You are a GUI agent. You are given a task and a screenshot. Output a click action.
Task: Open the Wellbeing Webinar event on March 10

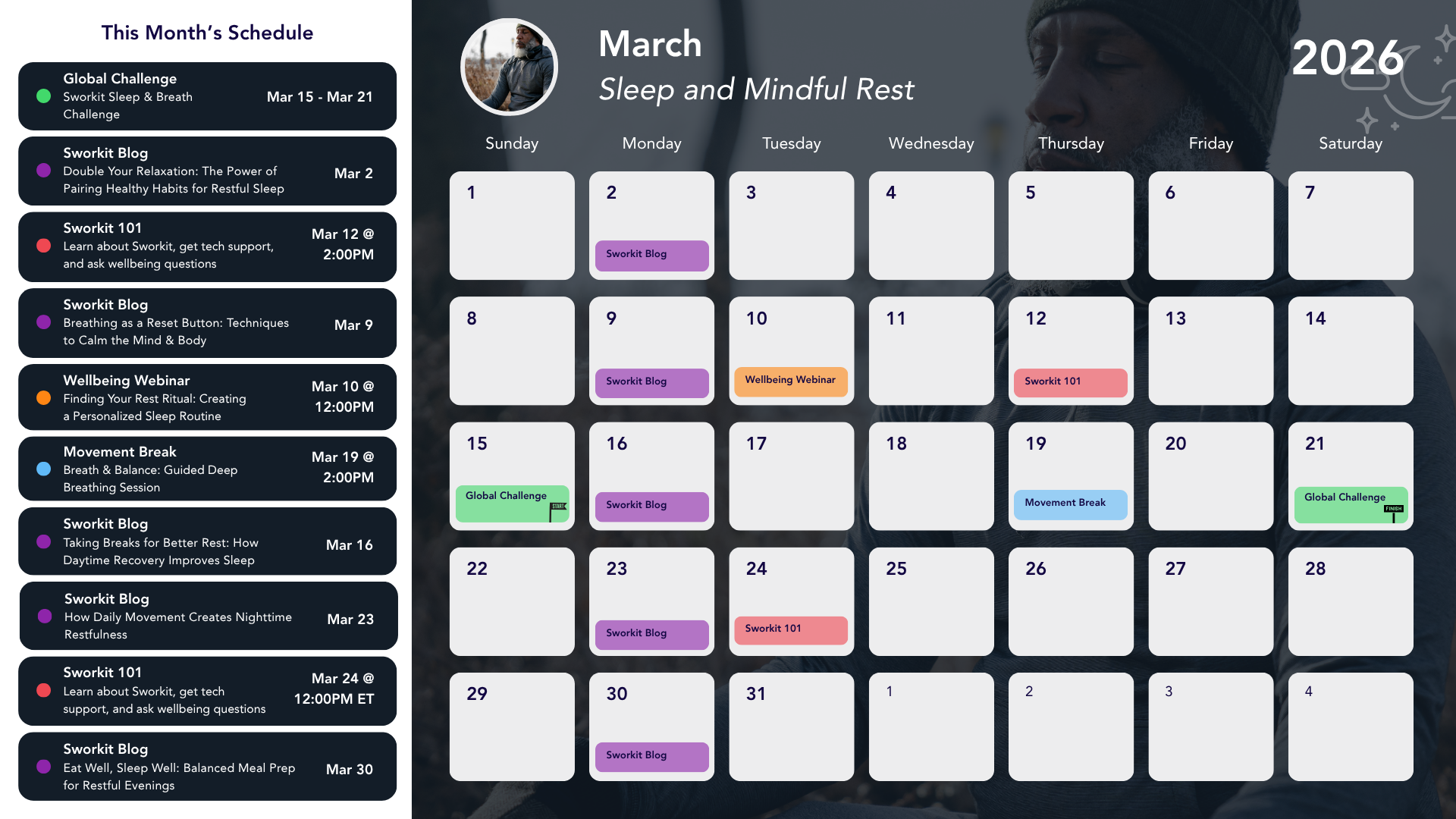click(x=790, y=381)
